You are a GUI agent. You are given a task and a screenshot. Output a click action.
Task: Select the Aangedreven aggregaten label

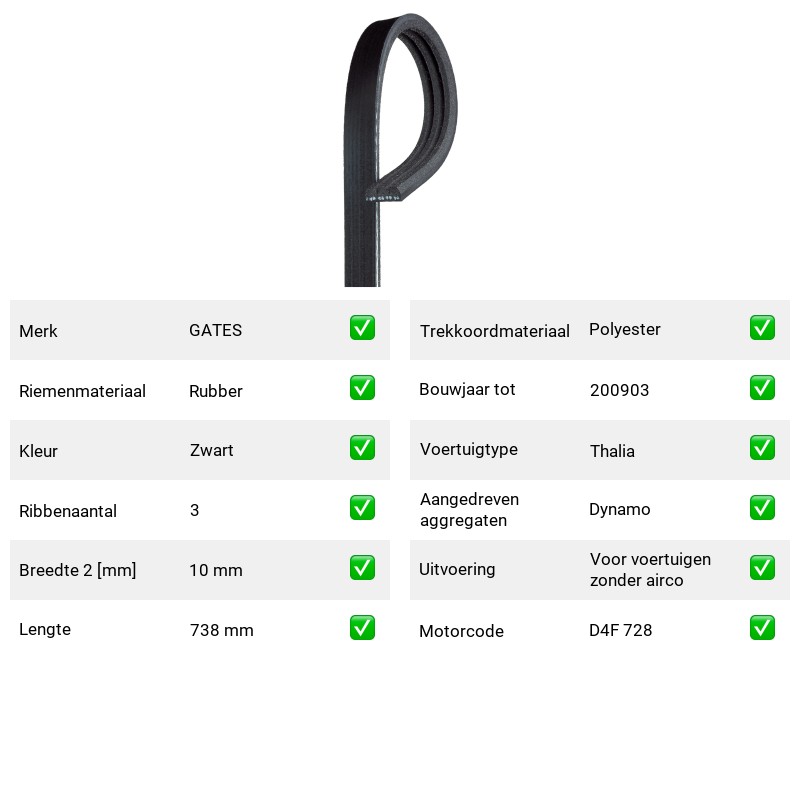pos(469,510)
